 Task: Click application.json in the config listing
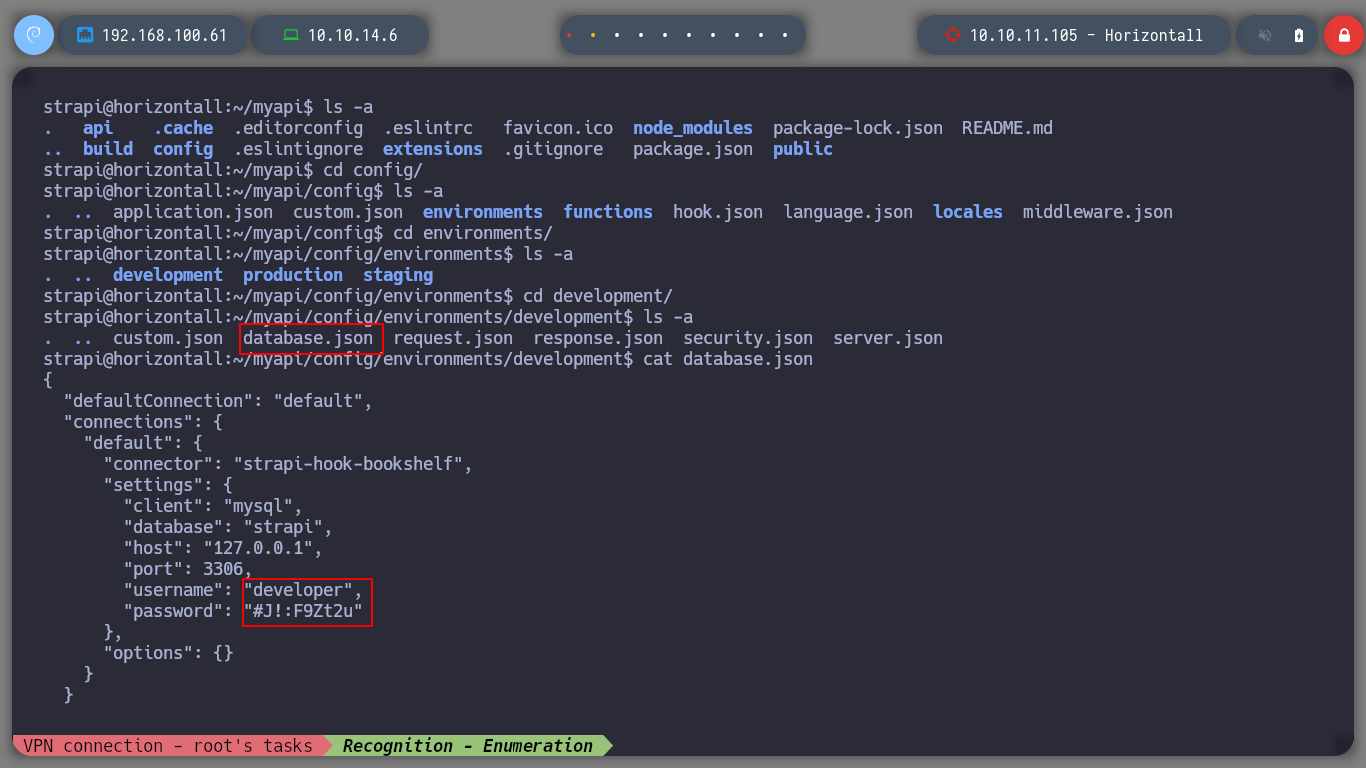pos(193,212)
